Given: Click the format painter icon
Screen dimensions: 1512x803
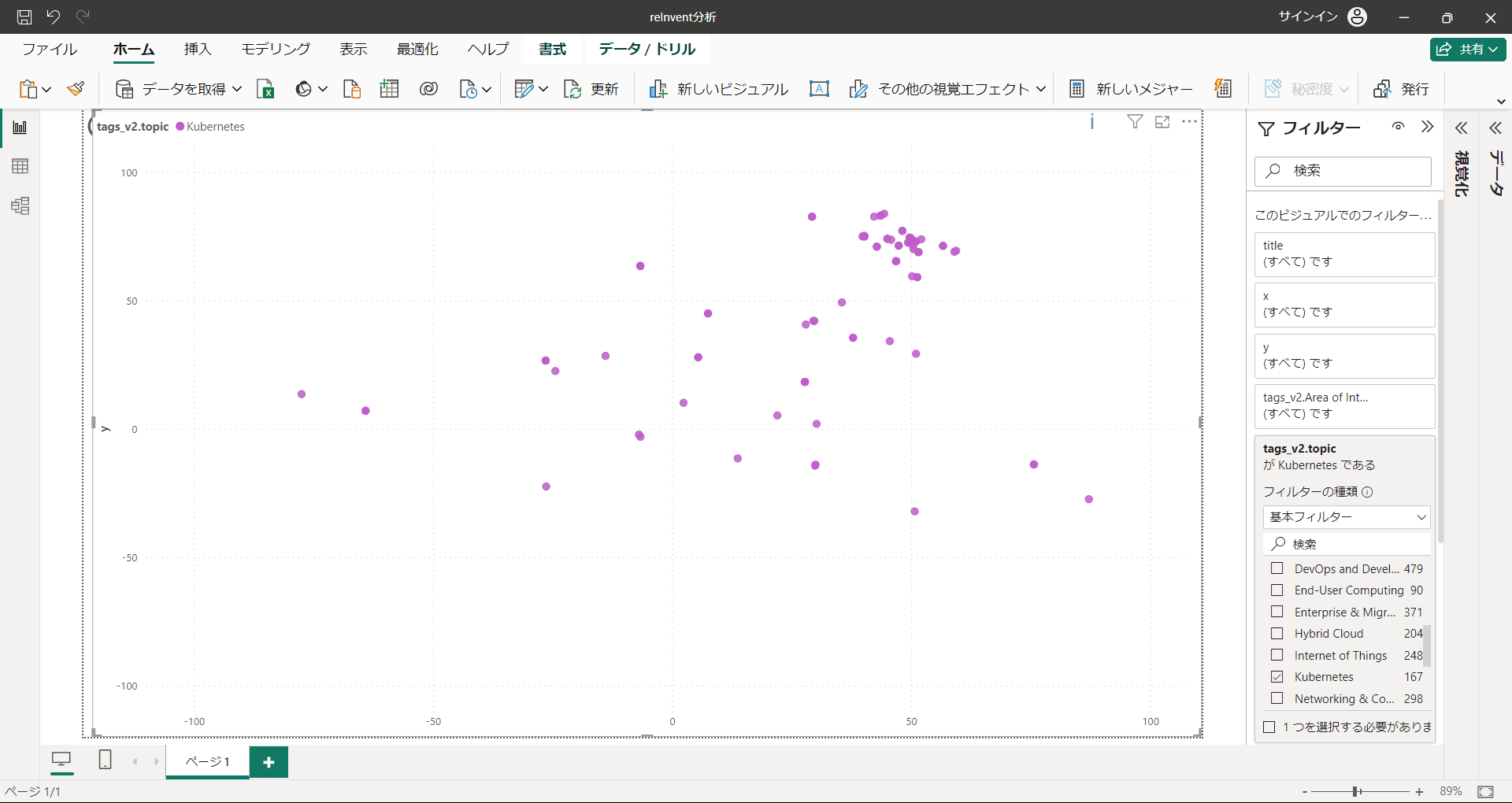Looking at the screenshot, I should (x=76, y=89).
